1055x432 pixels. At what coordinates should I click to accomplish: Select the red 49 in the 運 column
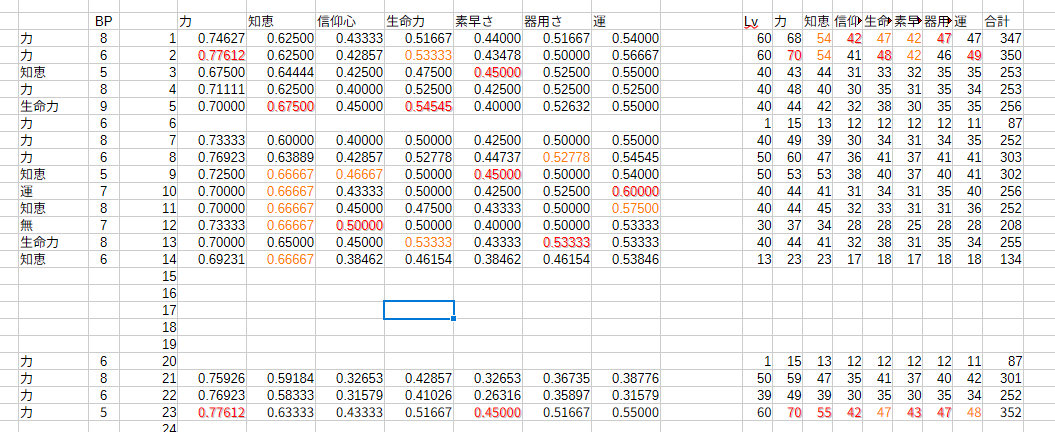966,55
